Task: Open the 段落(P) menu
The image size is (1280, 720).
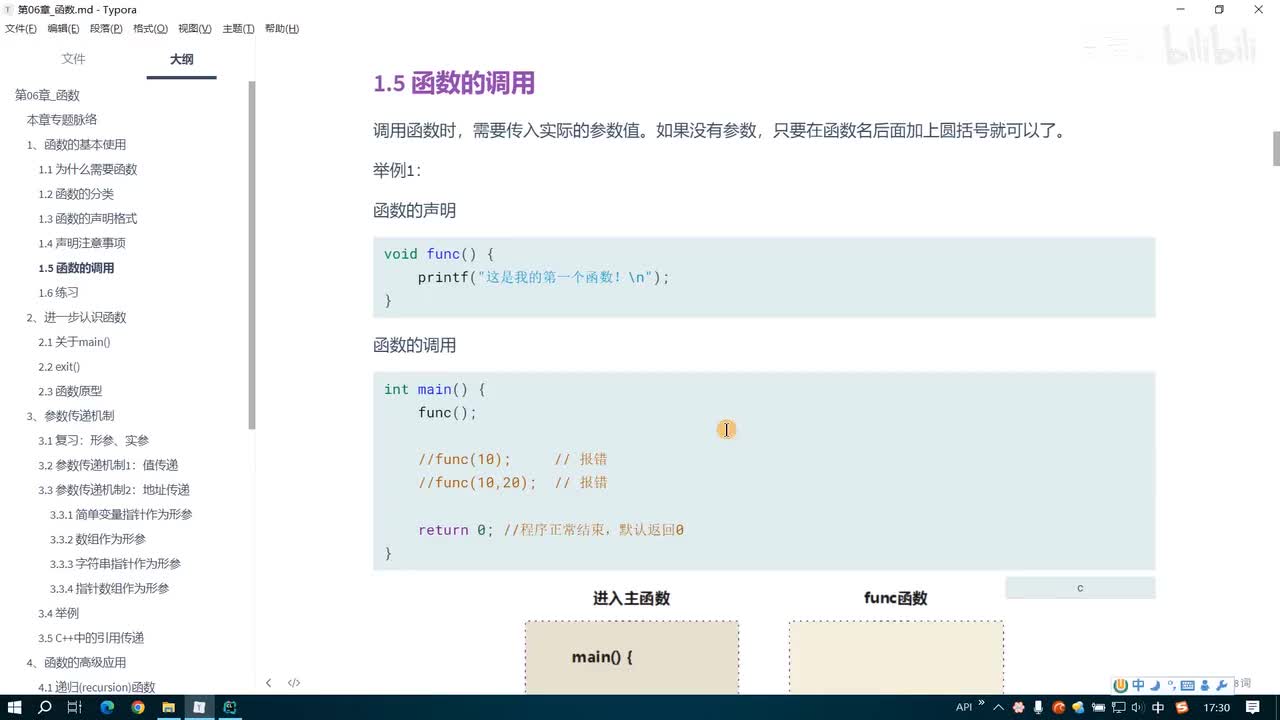Action: pos(106,29)
